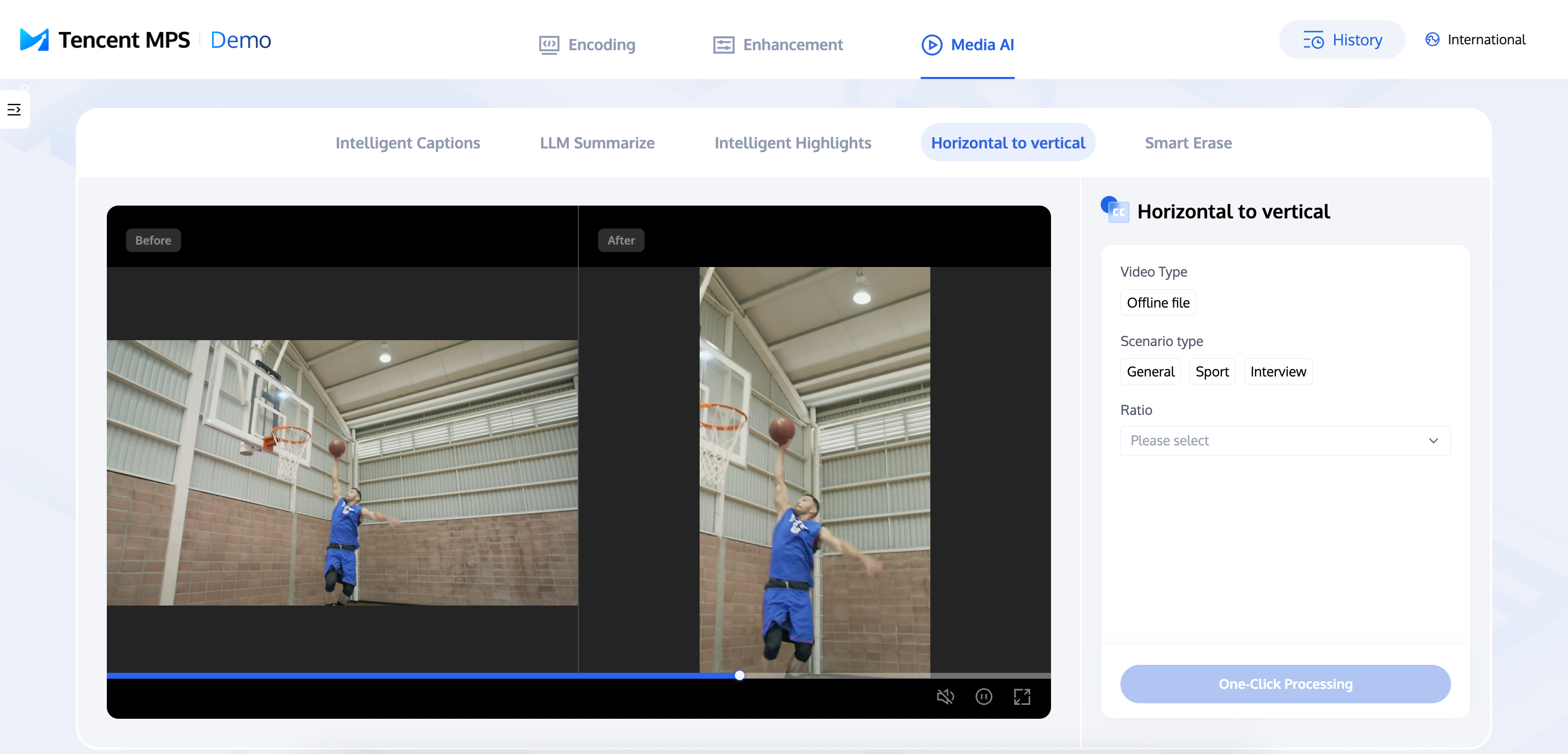
Task: Click the International globe icon
Action: coord(1432,40)
